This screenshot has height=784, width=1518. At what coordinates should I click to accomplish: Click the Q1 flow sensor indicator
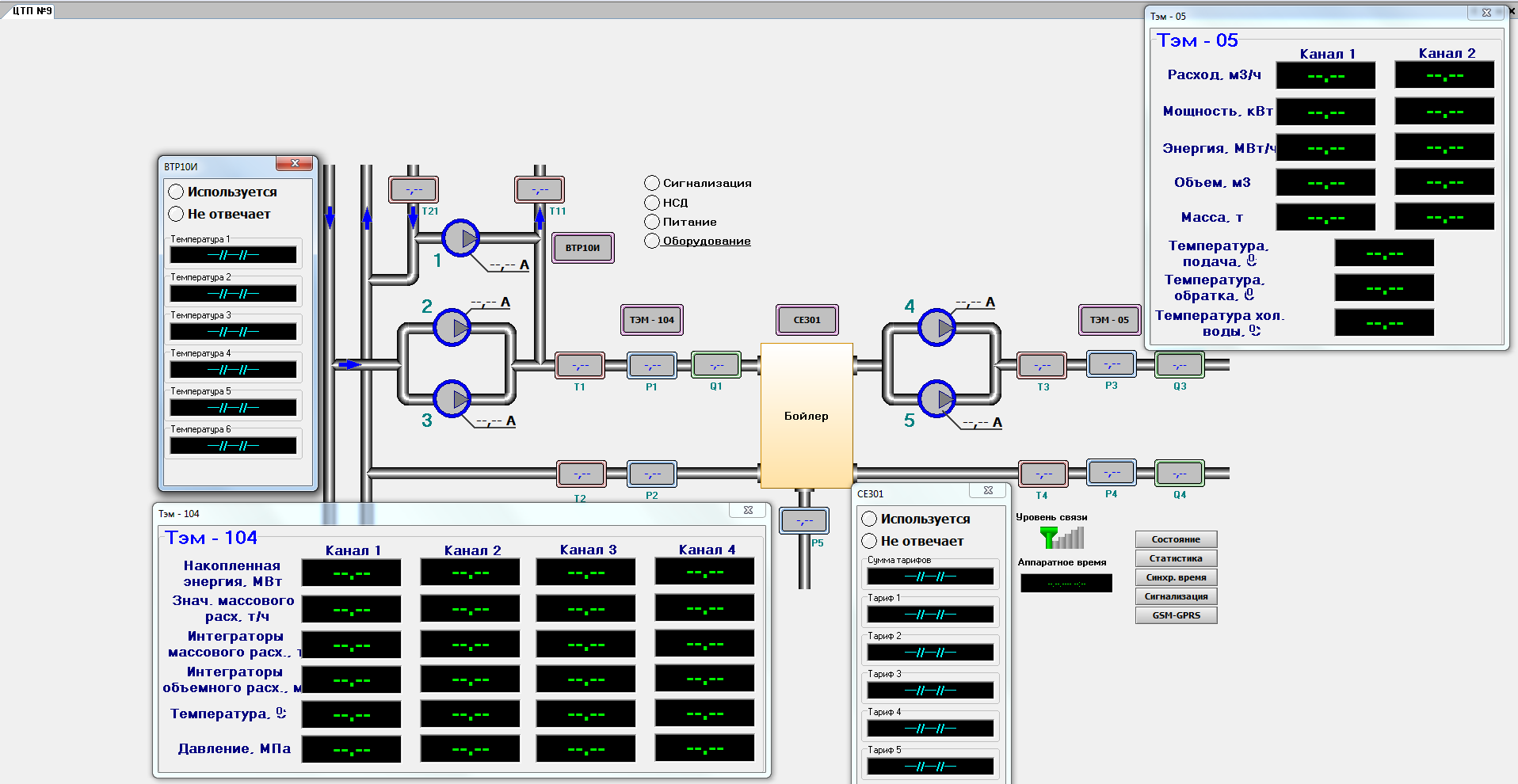[716, 365]
